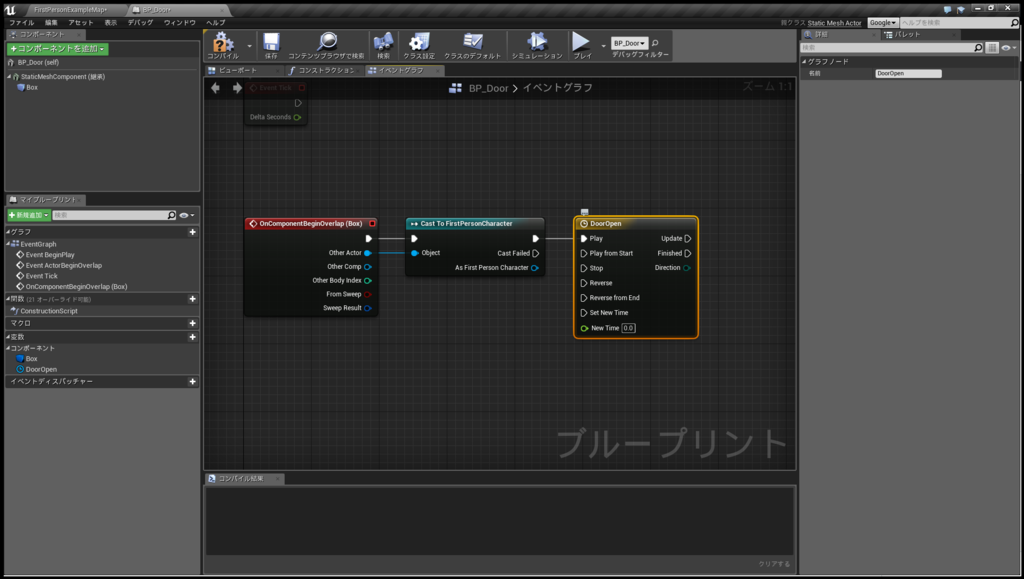
Task: Click help search magnifier icon
Action: point(1014,23)
